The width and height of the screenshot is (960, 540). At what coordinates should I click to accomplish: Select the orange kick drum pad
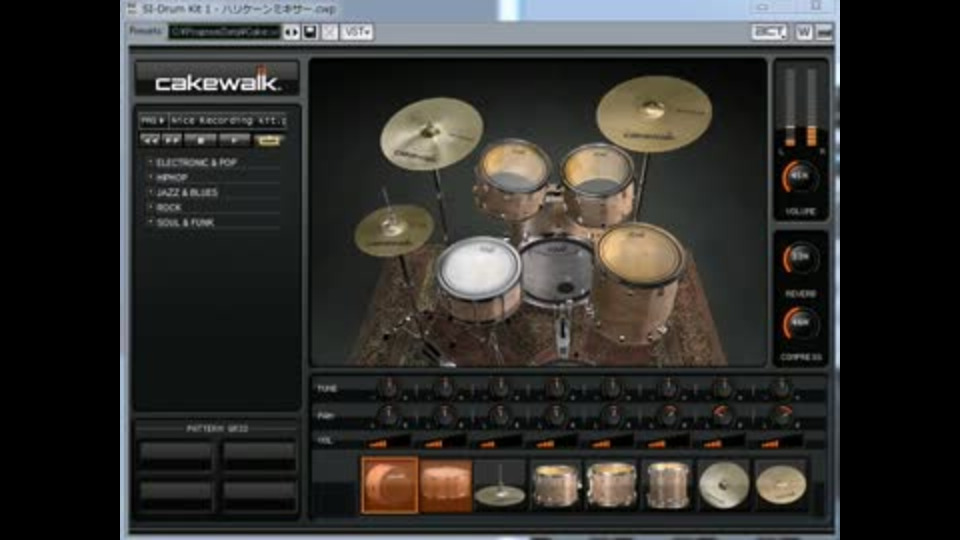click(x=390, y=484)
